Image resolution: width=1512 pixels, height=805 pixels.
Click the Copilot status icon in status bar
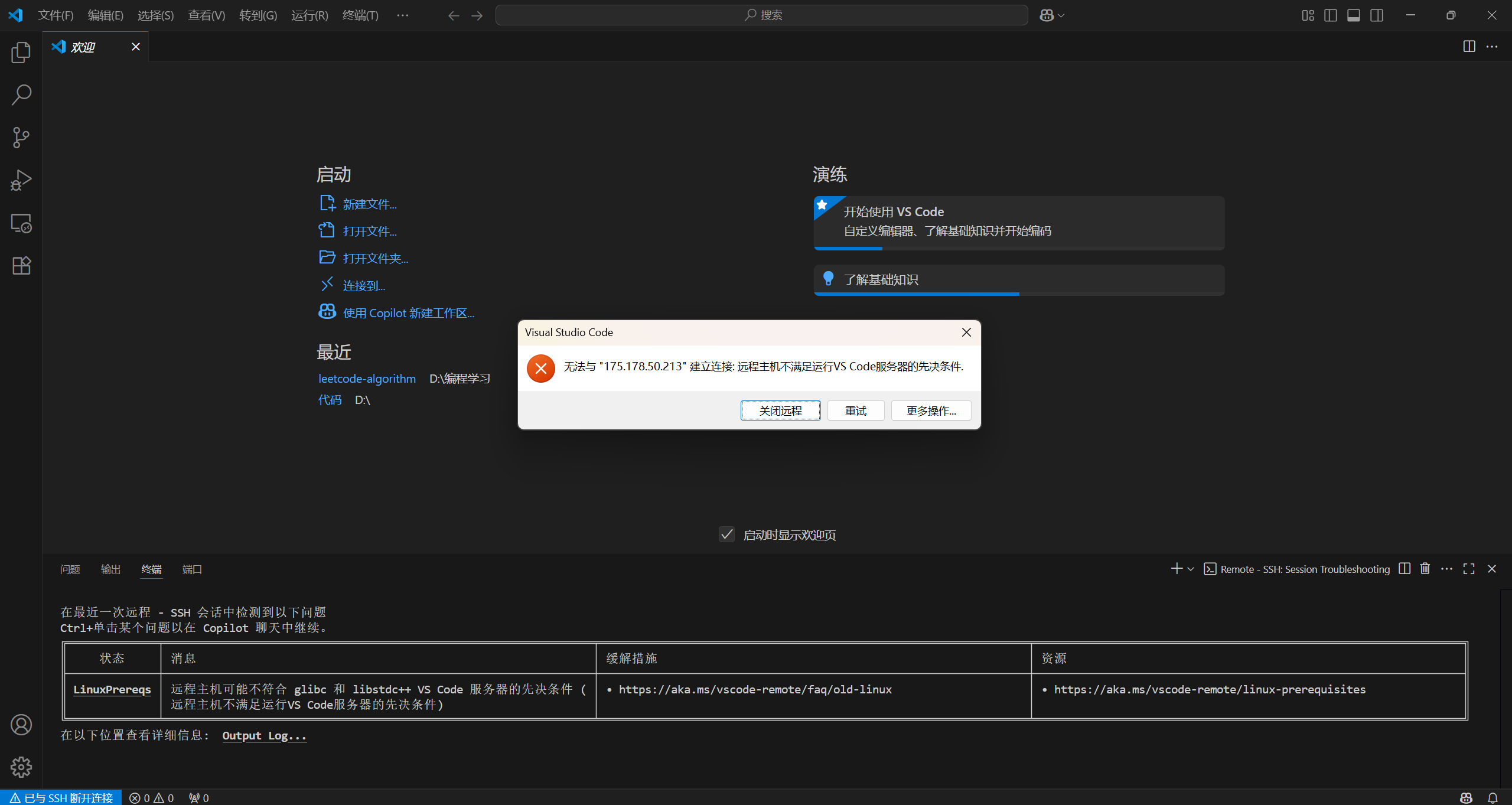(x=1466, y=798)
